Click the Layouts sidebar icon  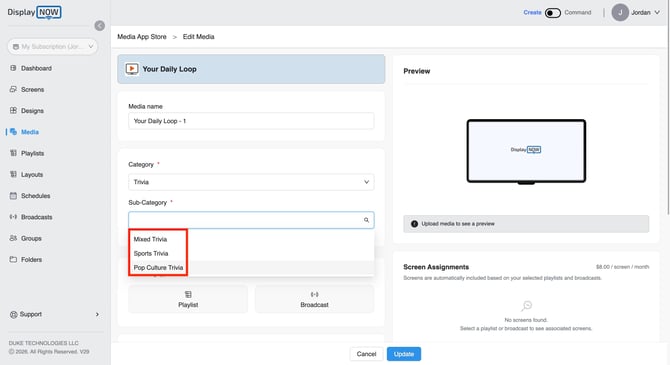coord(13,174)
